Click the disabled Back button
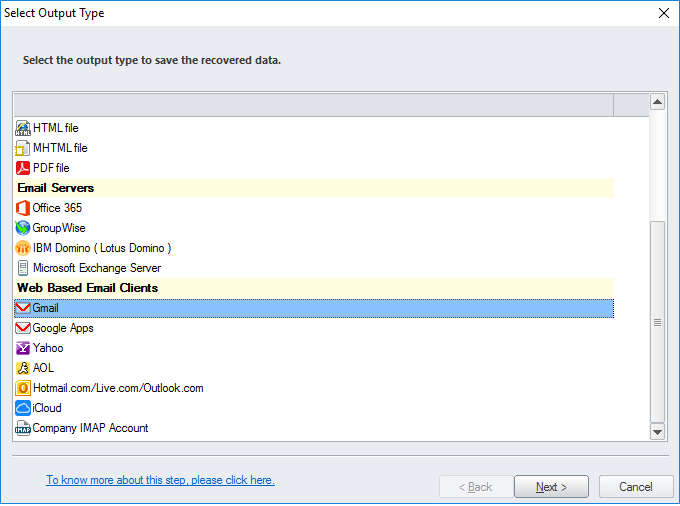 476,487
